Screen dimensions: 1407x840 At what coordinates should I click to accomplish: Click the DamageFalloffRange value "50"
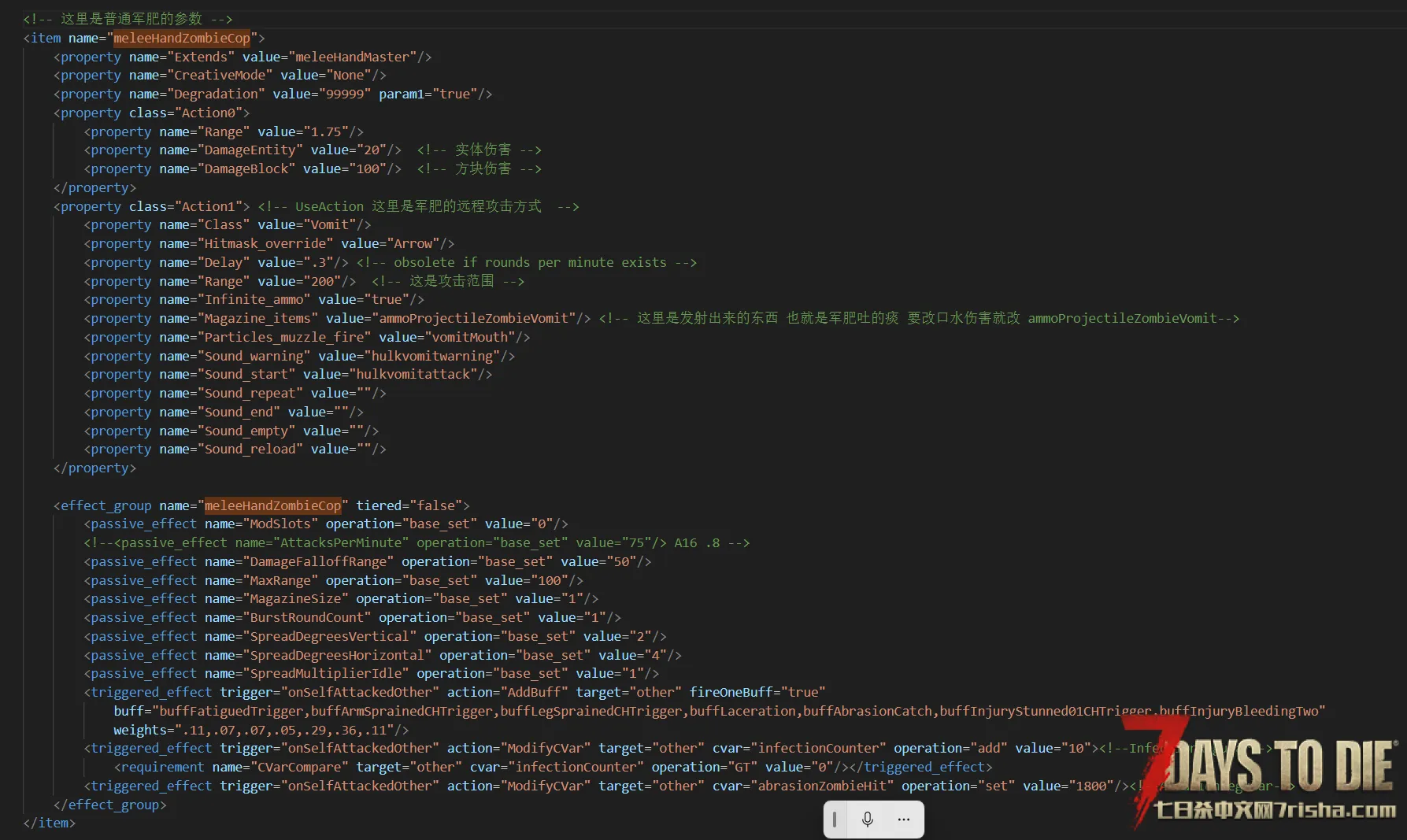point(621,562)
